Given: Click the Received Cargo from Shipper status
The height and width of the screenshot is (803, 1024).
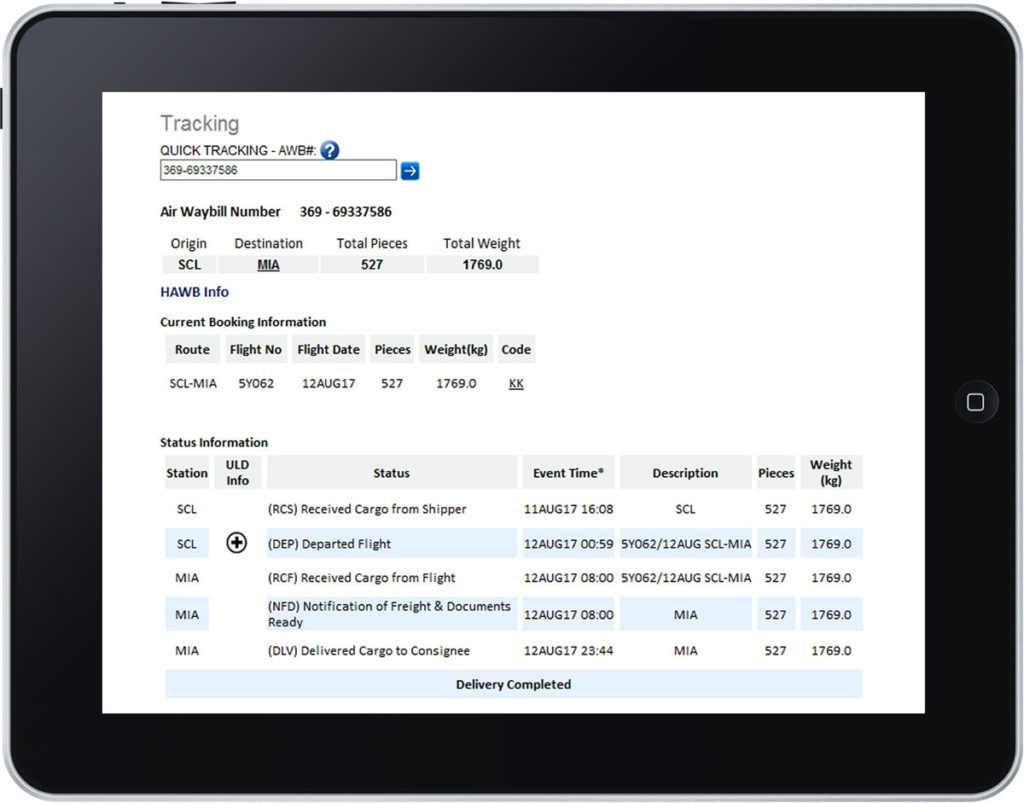Looking at the screenshot, I should pyautogui.click(x=367, y=509).
